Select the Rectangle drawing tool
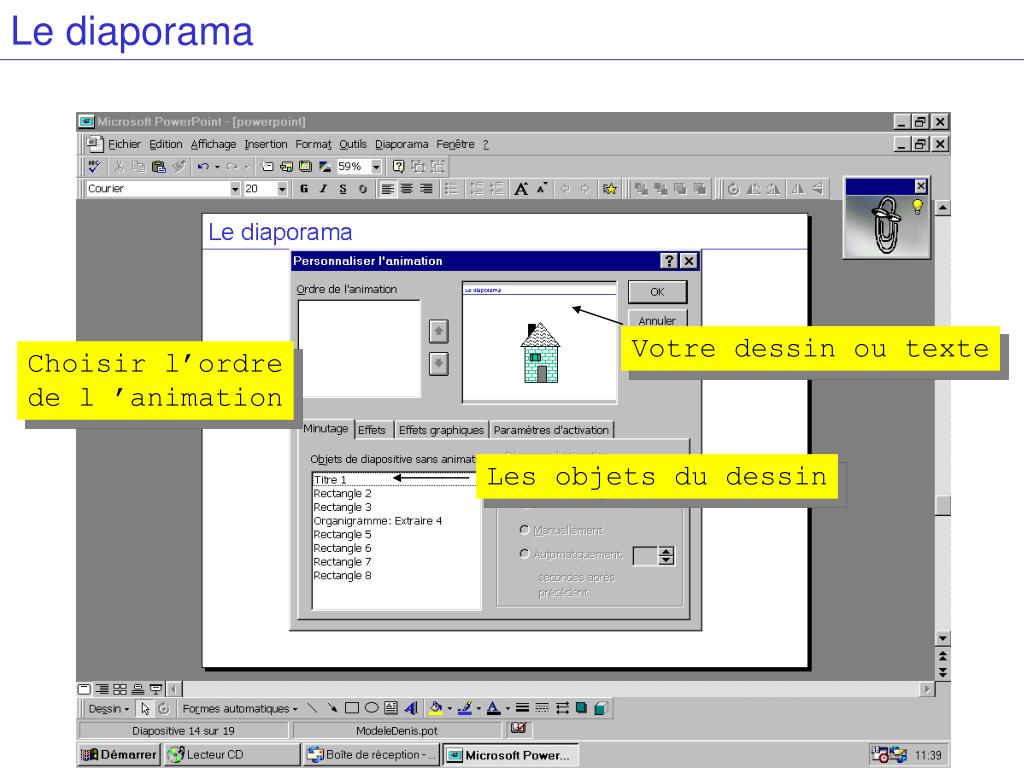The image size is (1024, 768). click(x=351, y=708)
